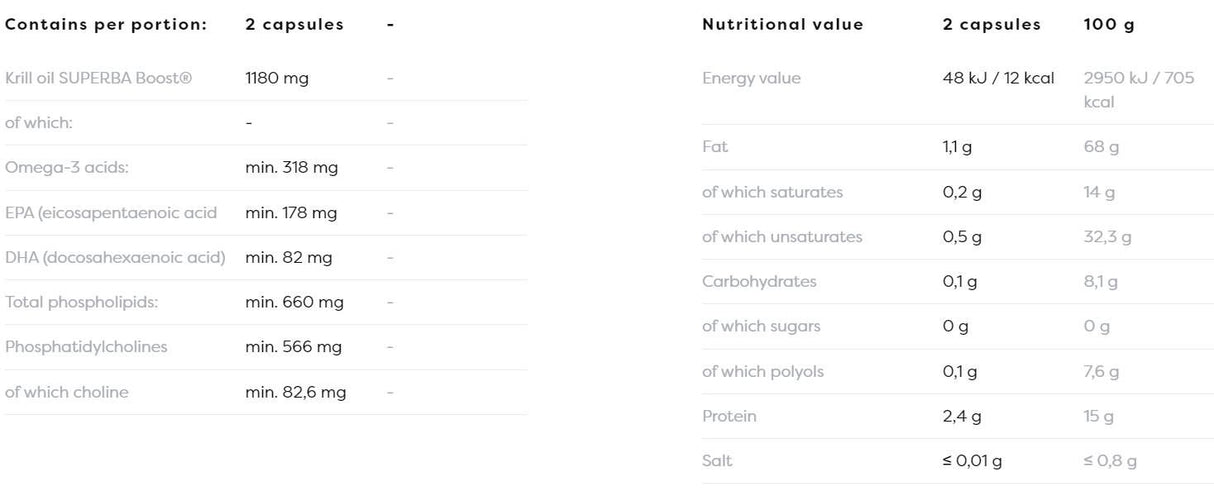Click the '2950 kJ / 705 kcal' value

tap(1138, 90)
